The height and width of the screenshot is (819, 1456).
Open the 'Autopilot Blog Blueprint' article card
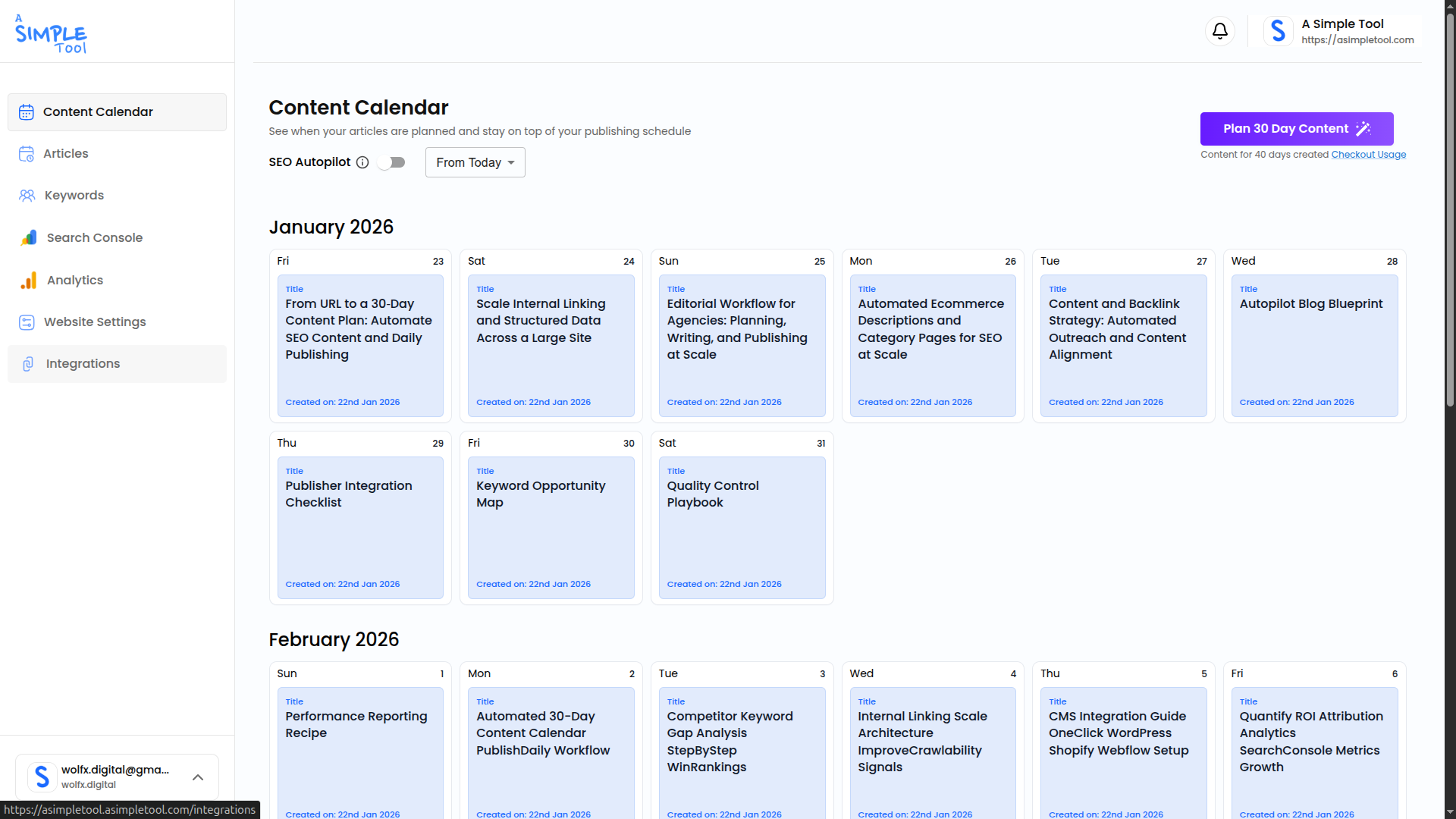point(1314,345)
